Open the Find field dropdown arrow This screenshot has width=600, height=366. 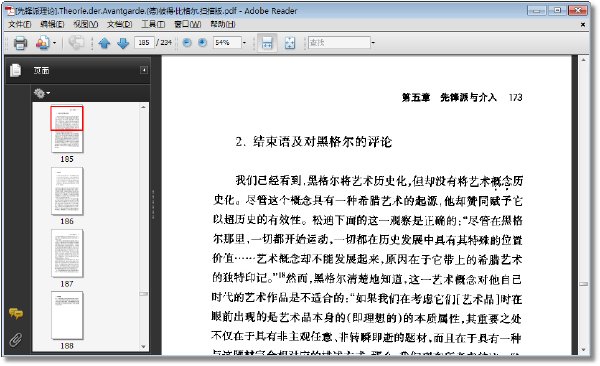[x=373, y=42]
